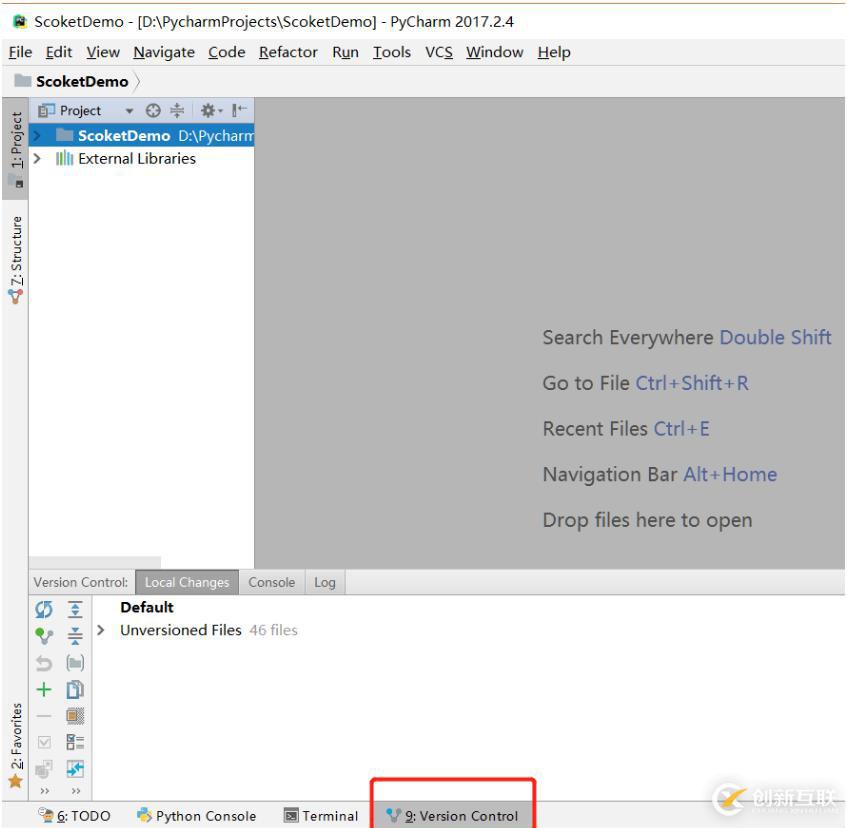Click the Project panel horizontal scrollbar
847x828 pixels.
click(95, 562)
